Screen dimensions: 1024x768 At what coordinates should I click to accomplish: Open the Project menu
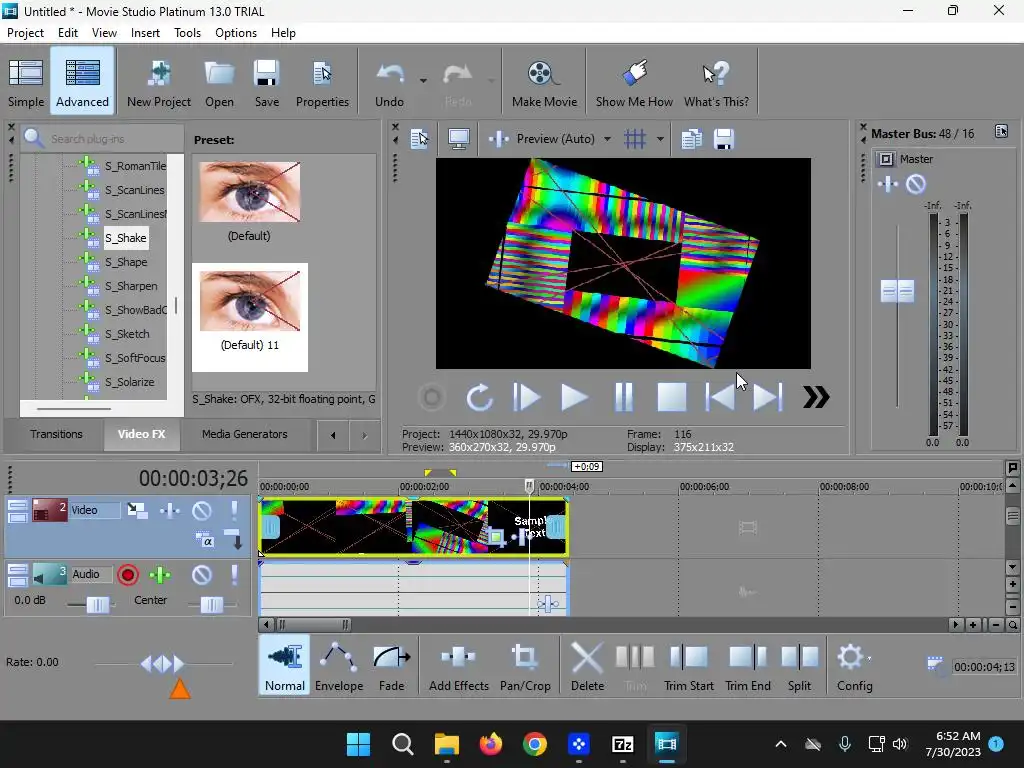click(25, 33)
